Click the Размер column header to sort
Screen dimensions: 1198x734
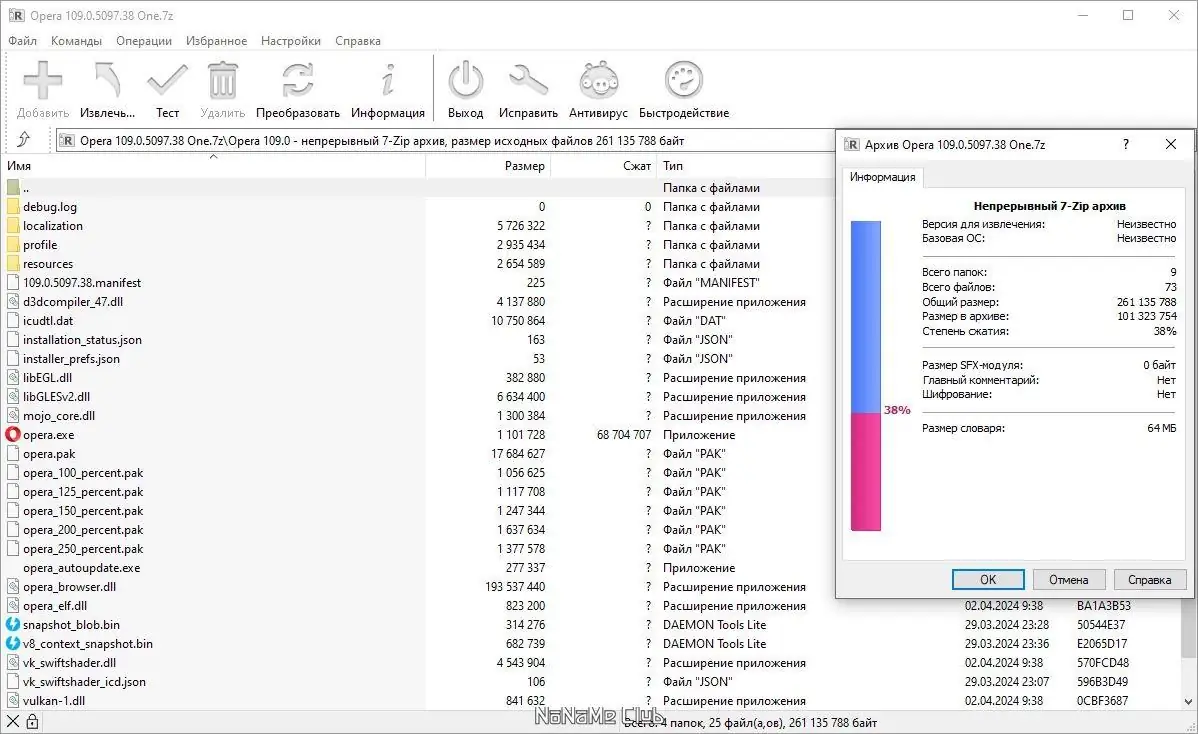[x=524, y=165]
